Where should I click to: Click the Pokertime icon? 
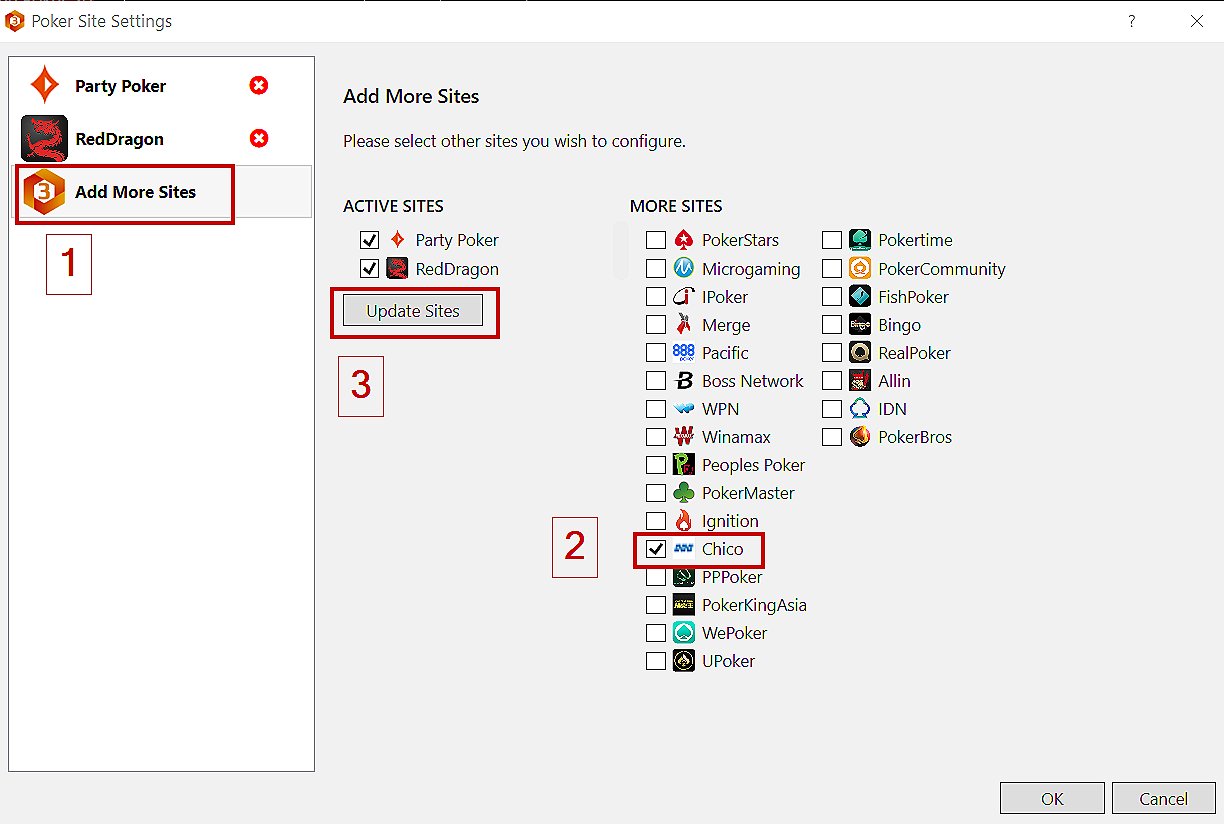860,240
